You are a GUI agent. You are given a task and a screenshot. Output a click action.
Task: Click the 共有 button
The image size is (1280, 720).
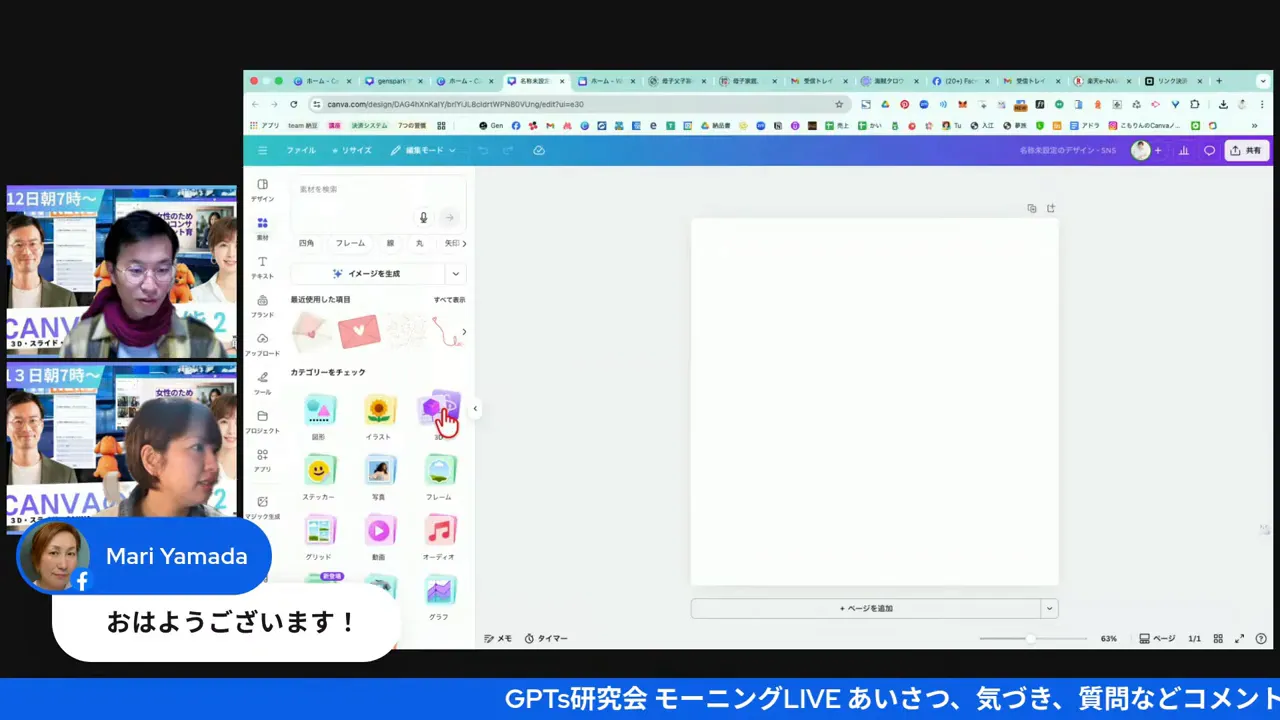coord(1247,150)
